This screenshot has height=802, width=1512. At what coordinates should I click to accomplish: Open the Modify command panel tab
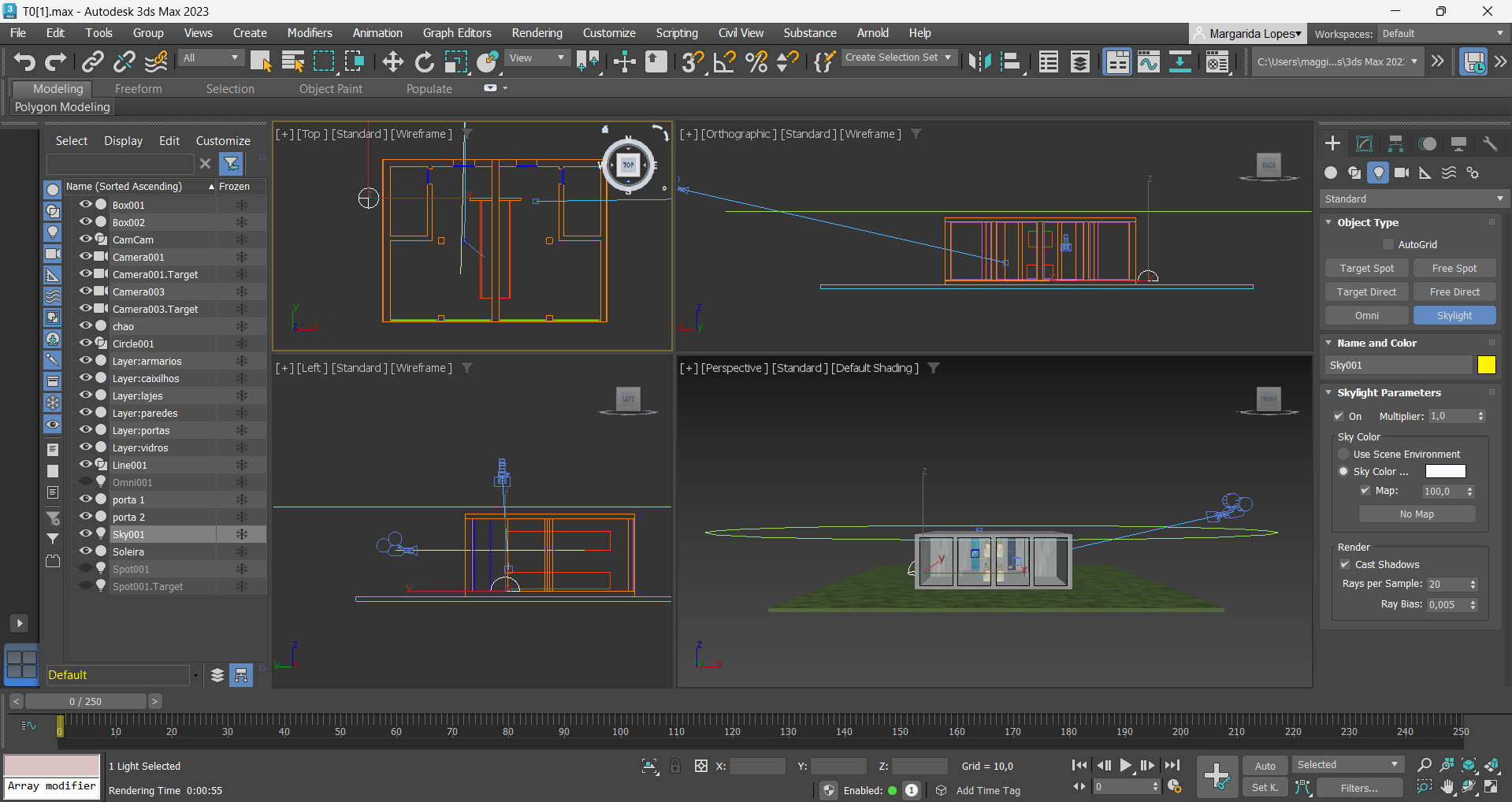(1364, 143)
